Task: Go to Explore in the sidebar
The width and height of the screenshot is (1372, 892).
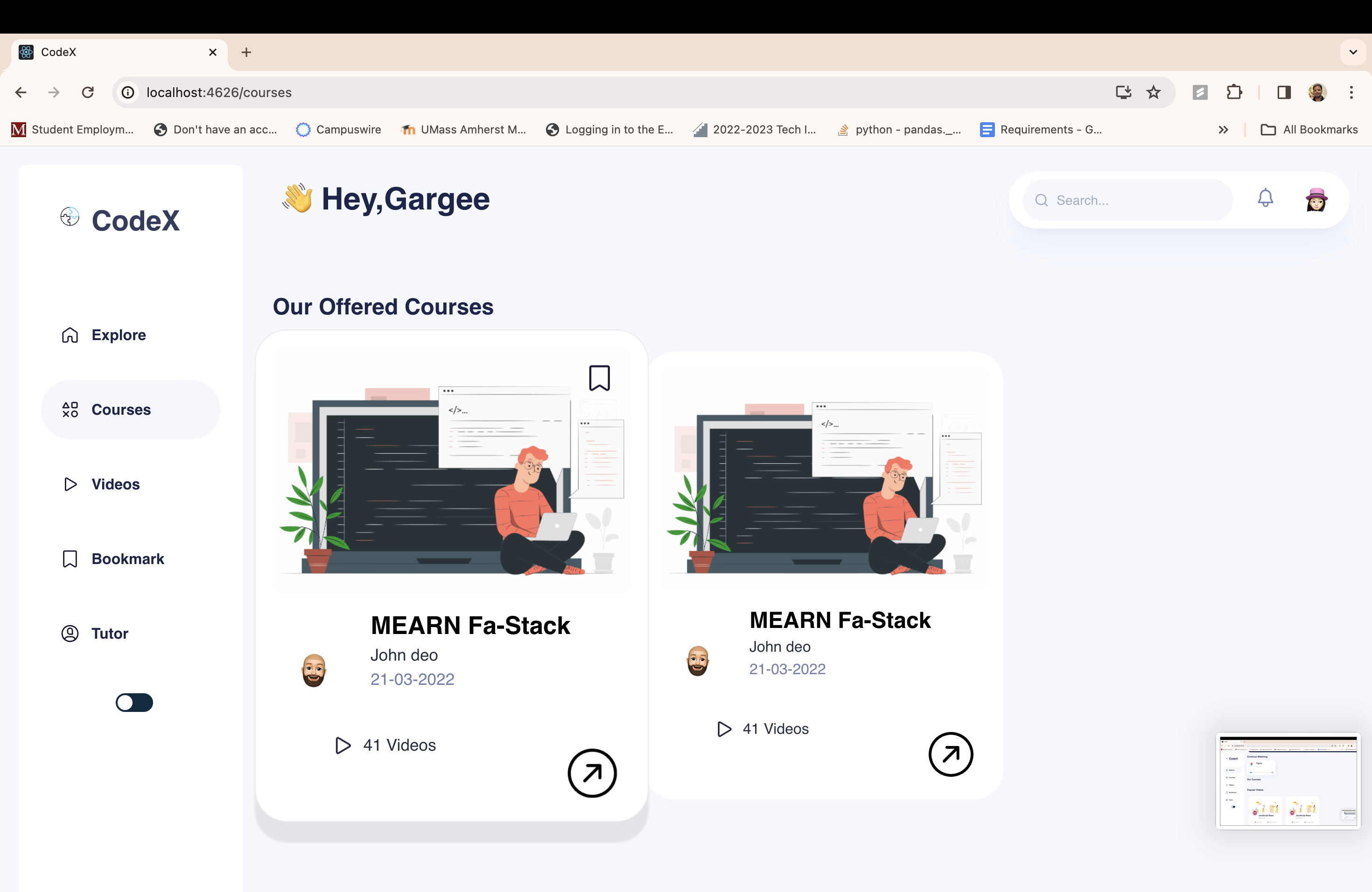Action: (x=118, y=335)
